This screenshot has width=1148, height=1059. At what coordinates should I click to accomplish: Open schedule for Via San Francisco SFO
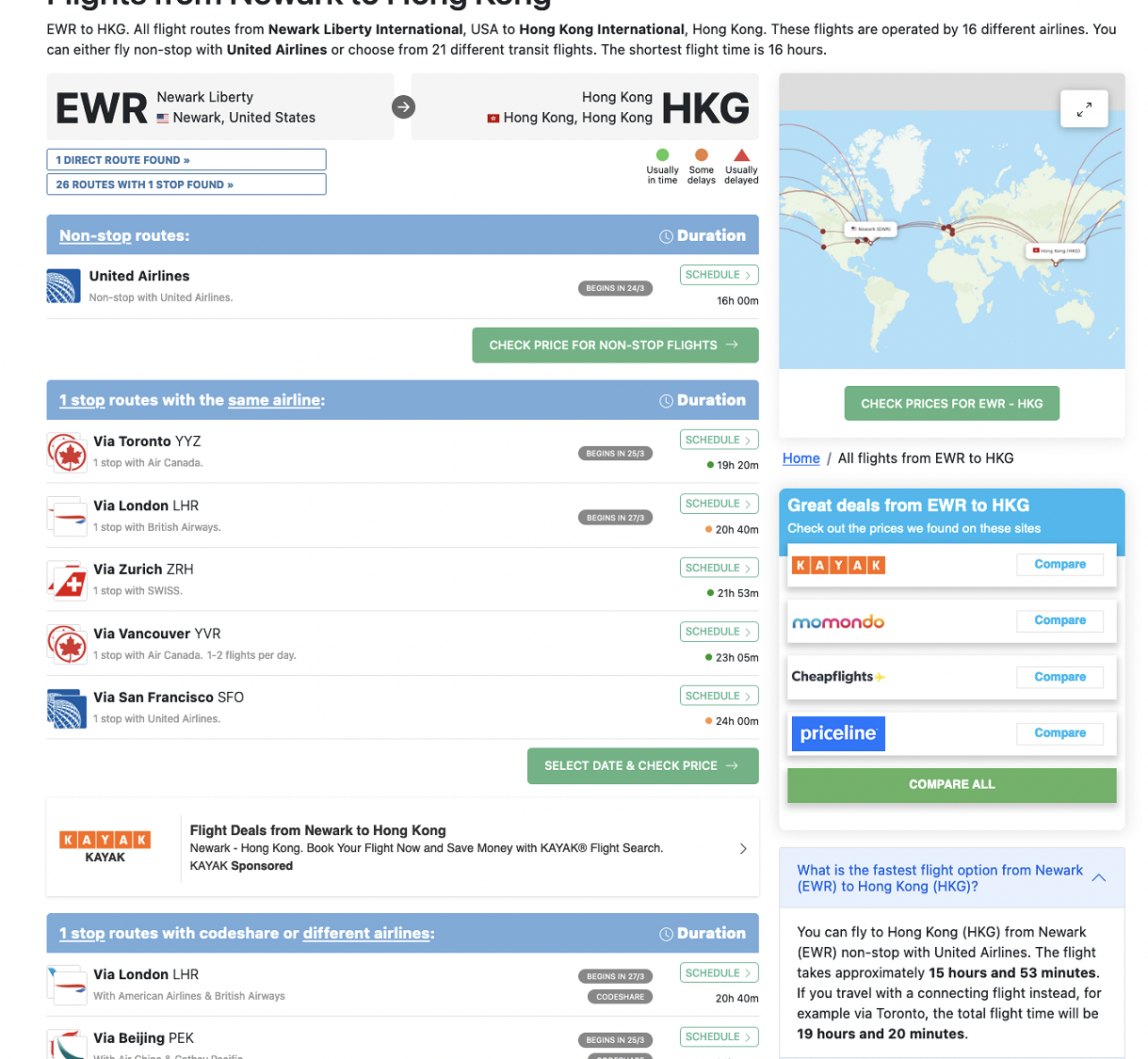click(x=719, y=696)
